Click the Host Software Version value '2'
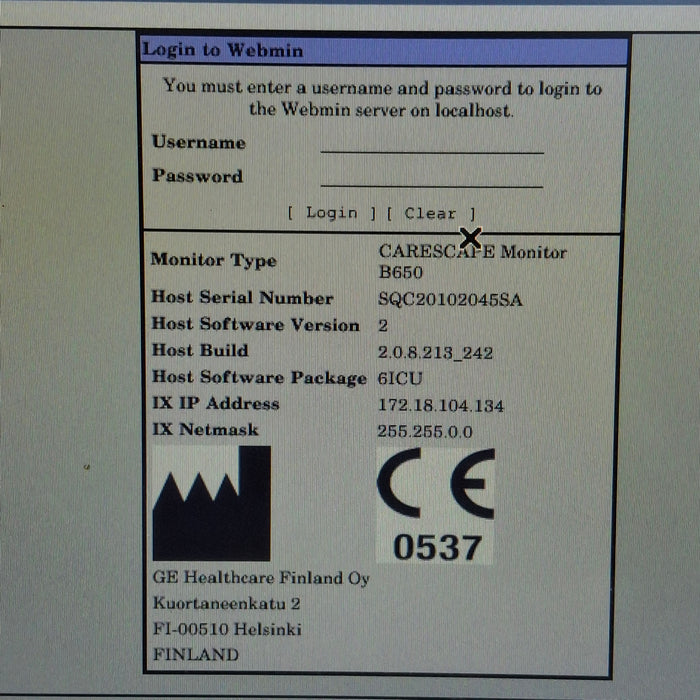 (x=383, y=326)
